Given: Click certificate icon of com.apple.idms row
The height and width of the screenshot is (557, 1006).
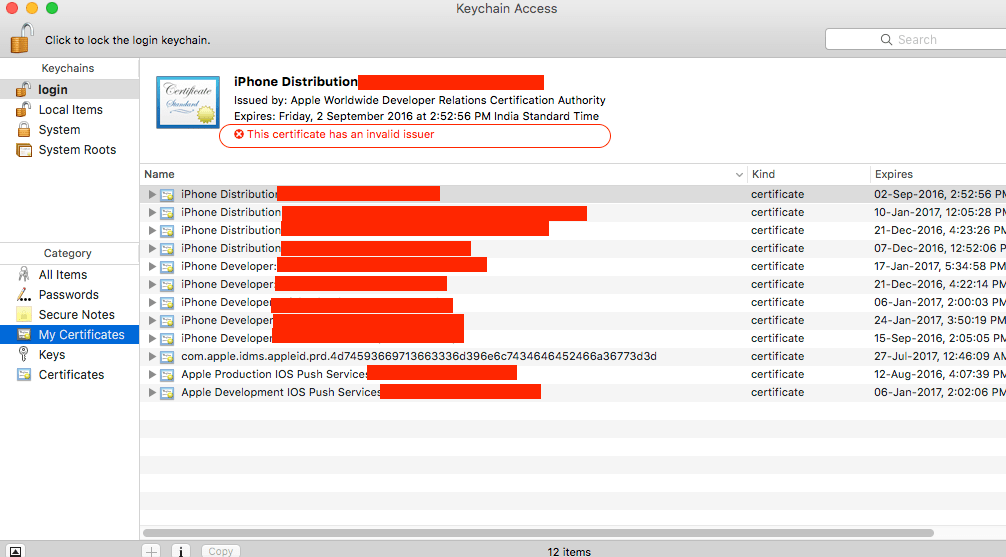Looking at the screenshot, I should [167, 356].
